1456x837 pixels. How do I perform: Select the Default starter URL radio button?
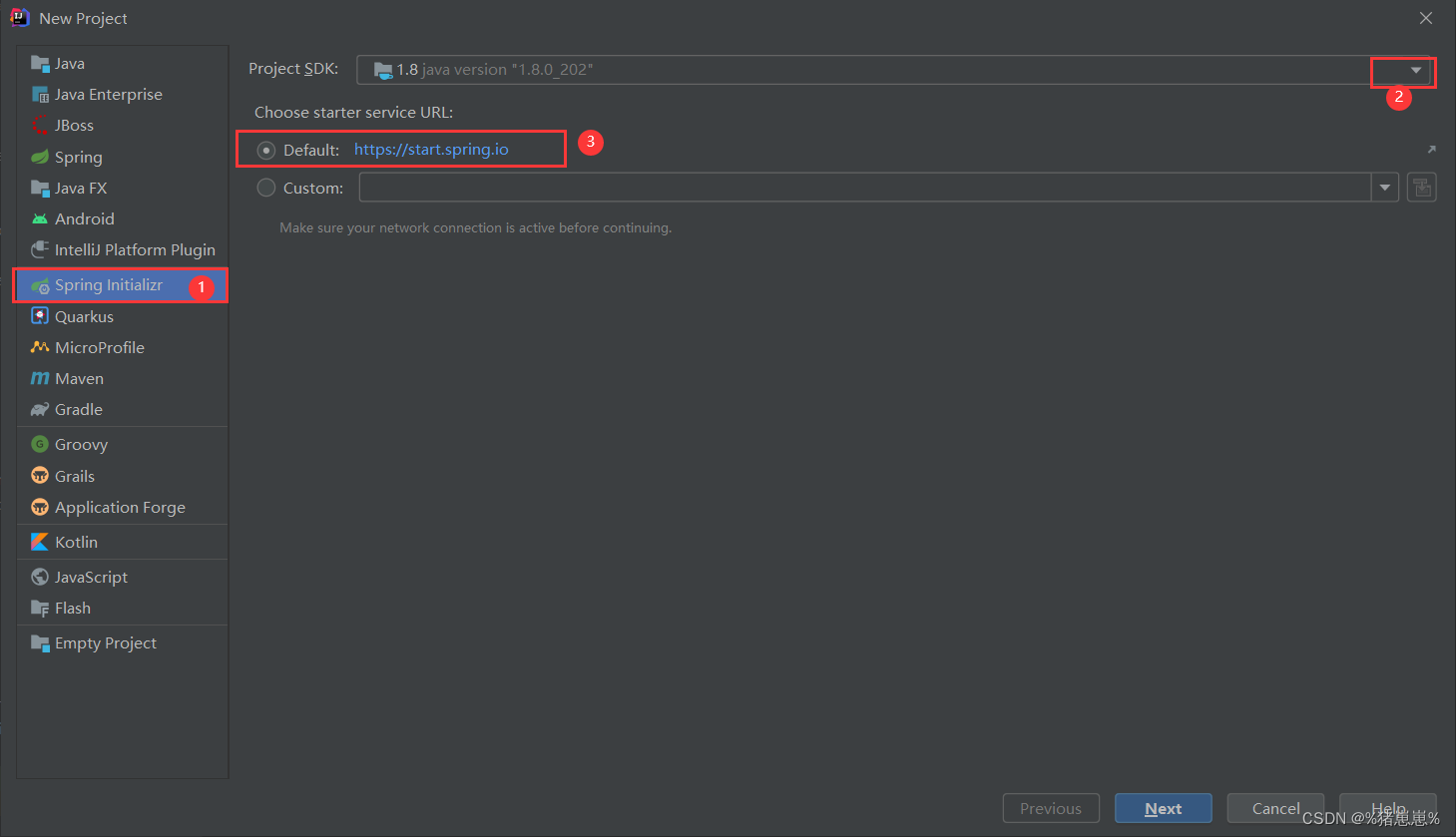point(266,151)
